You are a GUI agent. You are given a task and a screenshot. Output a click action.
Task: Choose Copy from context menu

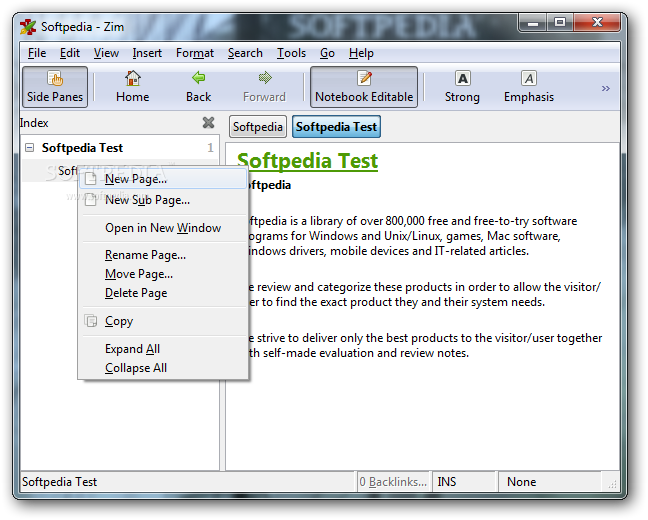(x=164, y=321)
